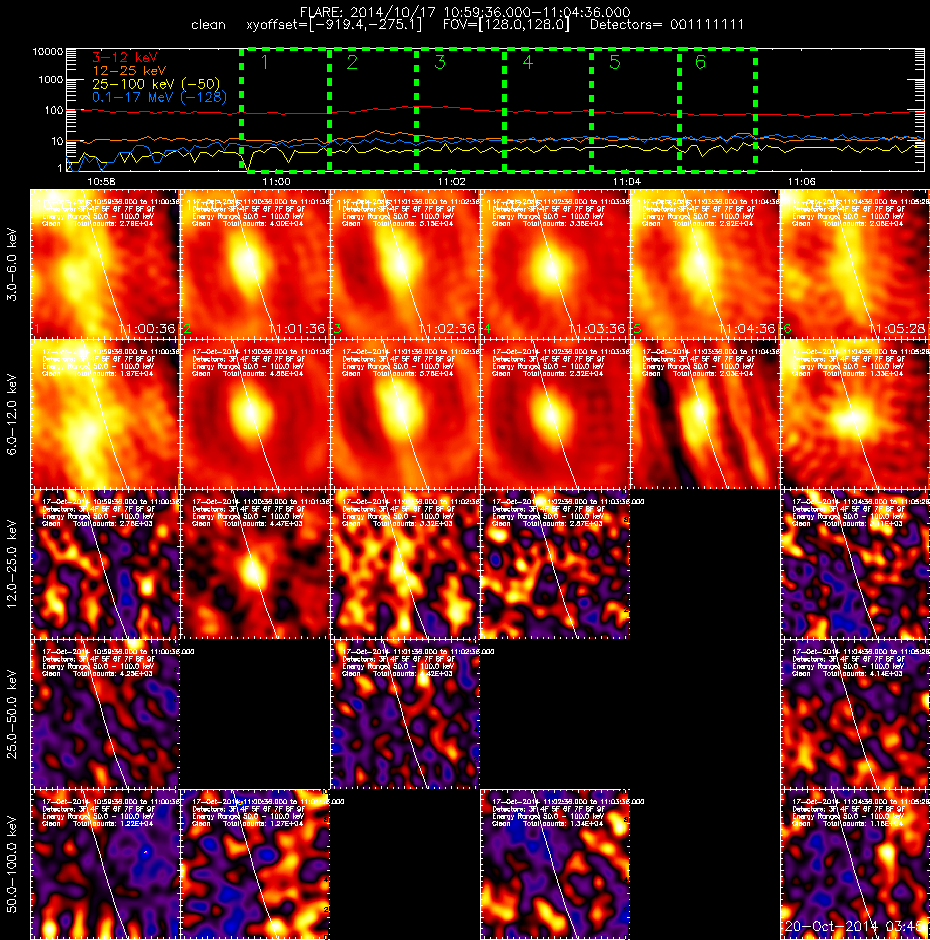
Task: Choose the 50.0-100.0 keV image for interval 6
Action: tap(855, 864)
